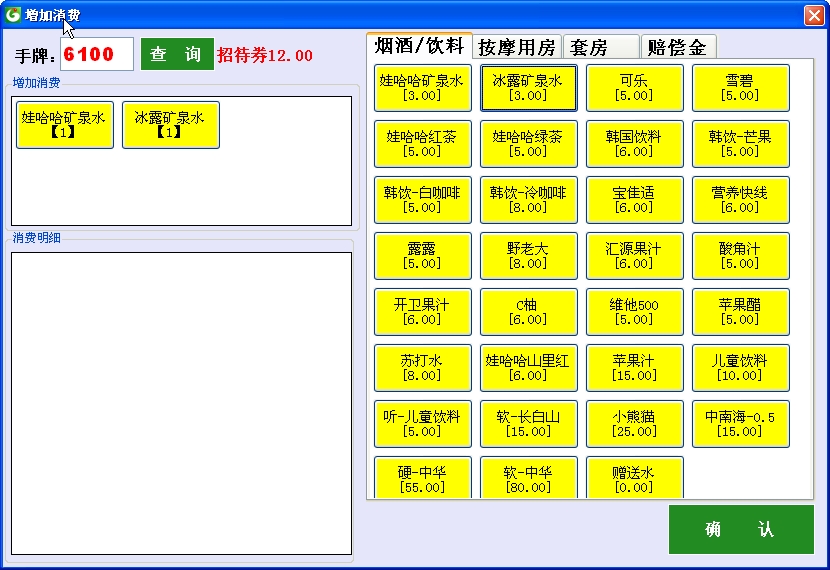Close the 增加消费 window

tap(813, 15)
